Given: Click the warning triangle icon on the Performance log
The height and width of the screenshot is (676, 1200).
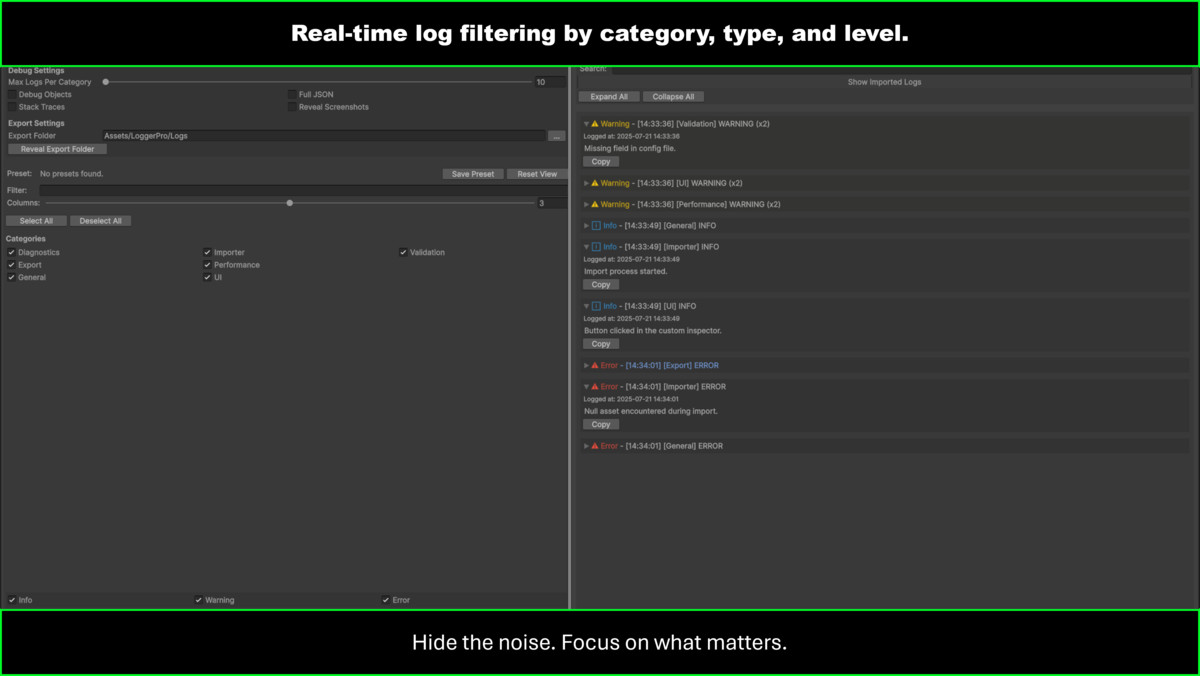Looking at the screenshot, I should (x=595, y=204).
